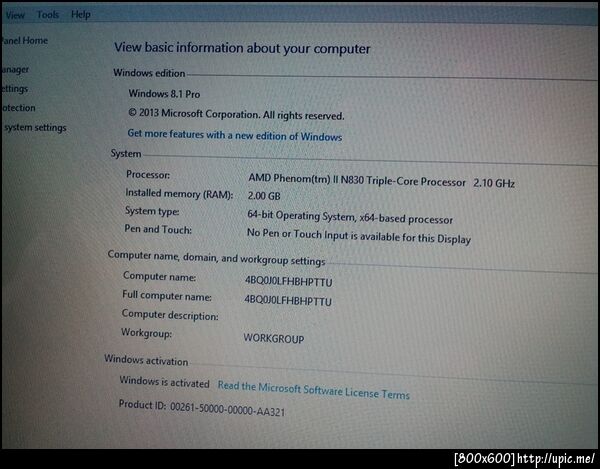Viewport: 600px width, 469px height.
Task: Select the Computer name value 4BQ0J0LFHBHPTTU
Action: pos(289,282)
